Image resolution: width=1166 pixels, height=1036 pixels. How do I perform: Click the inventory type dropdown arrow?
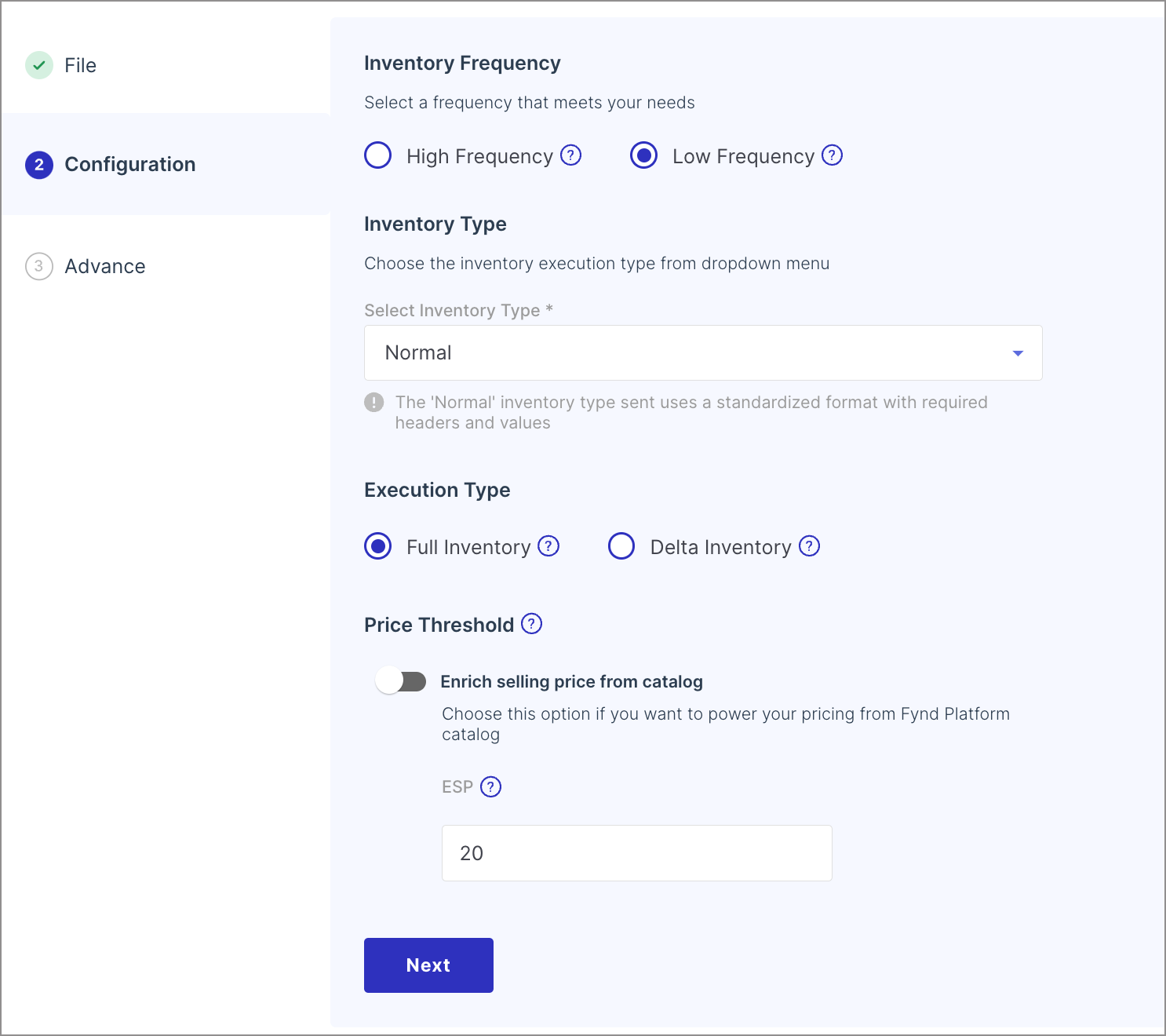tap(1018, 353)
